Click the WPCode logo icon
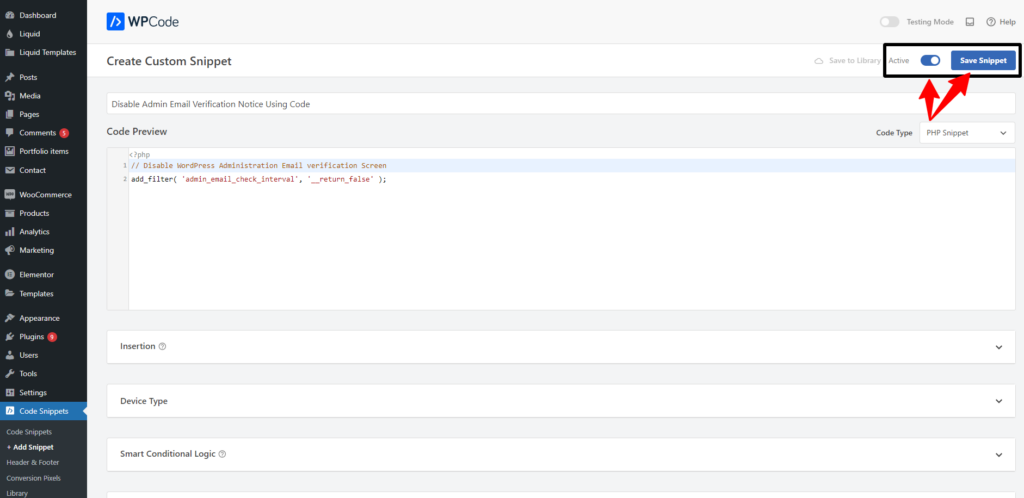The image size is (1024, 498). (116, 21)
